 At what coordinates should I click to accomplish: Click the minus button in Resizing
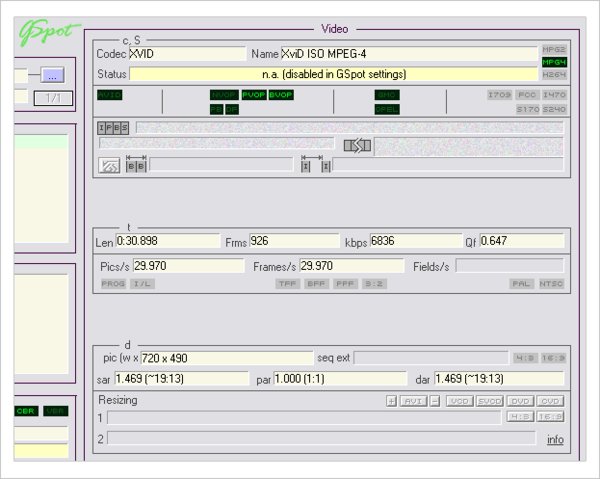(435, 401)
